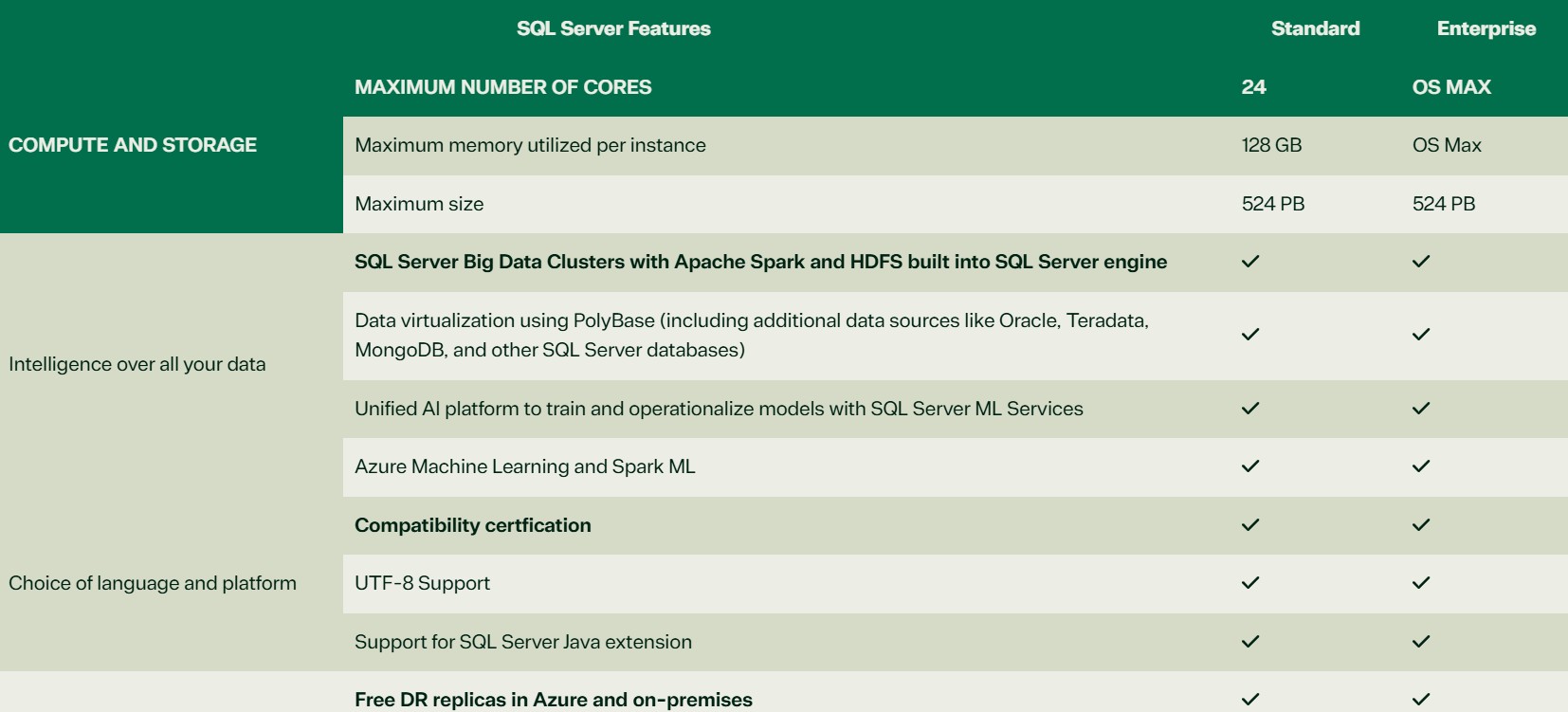
Task: Click Enterprise checkmark for Free DR replicas row
Action: tap(1420, 700)
